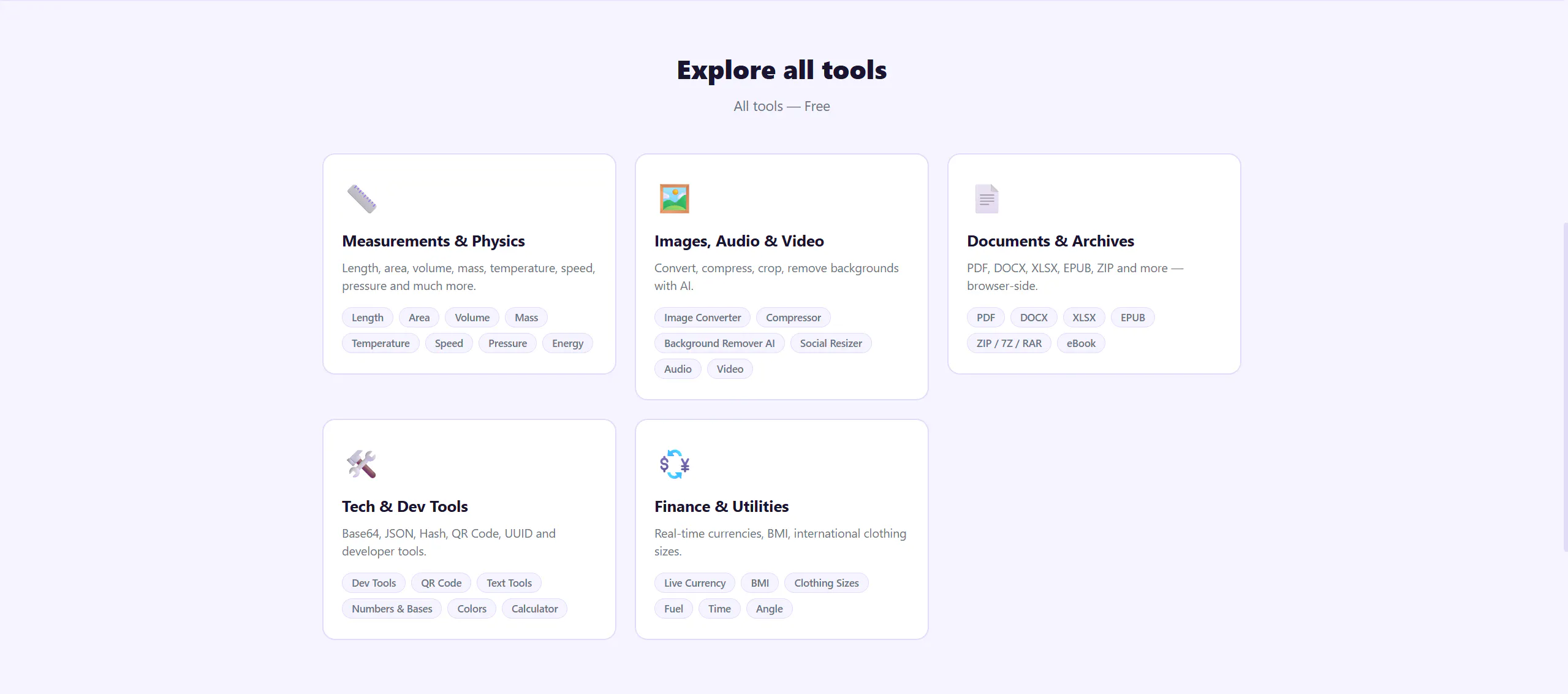The image size is (1568, 694).
Task: Select the Angle tag
Action: [x=769, y=609]
